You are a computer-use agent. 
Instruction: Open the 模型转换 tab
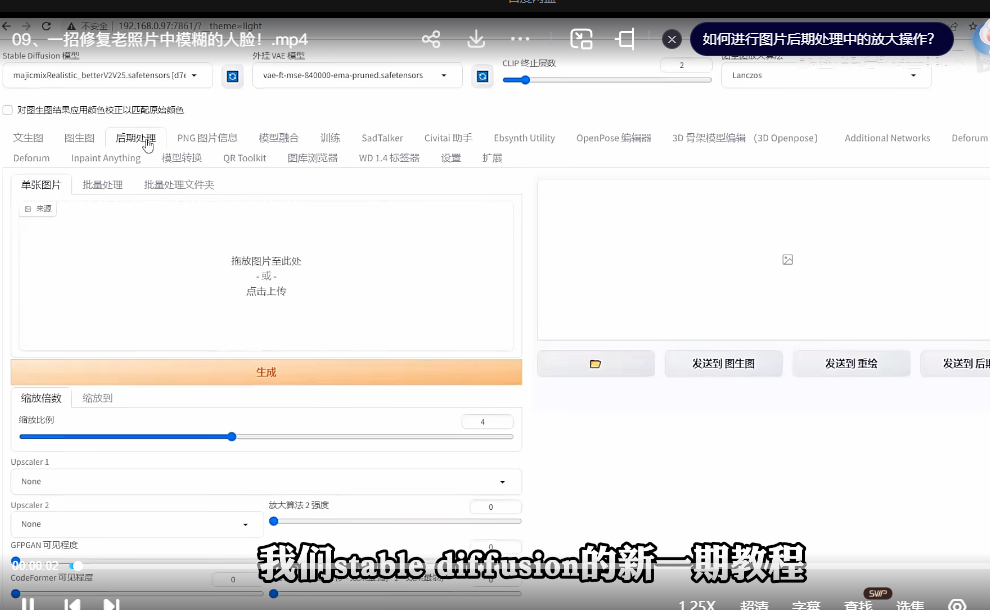pyautogui.click(x=182, y=158)
